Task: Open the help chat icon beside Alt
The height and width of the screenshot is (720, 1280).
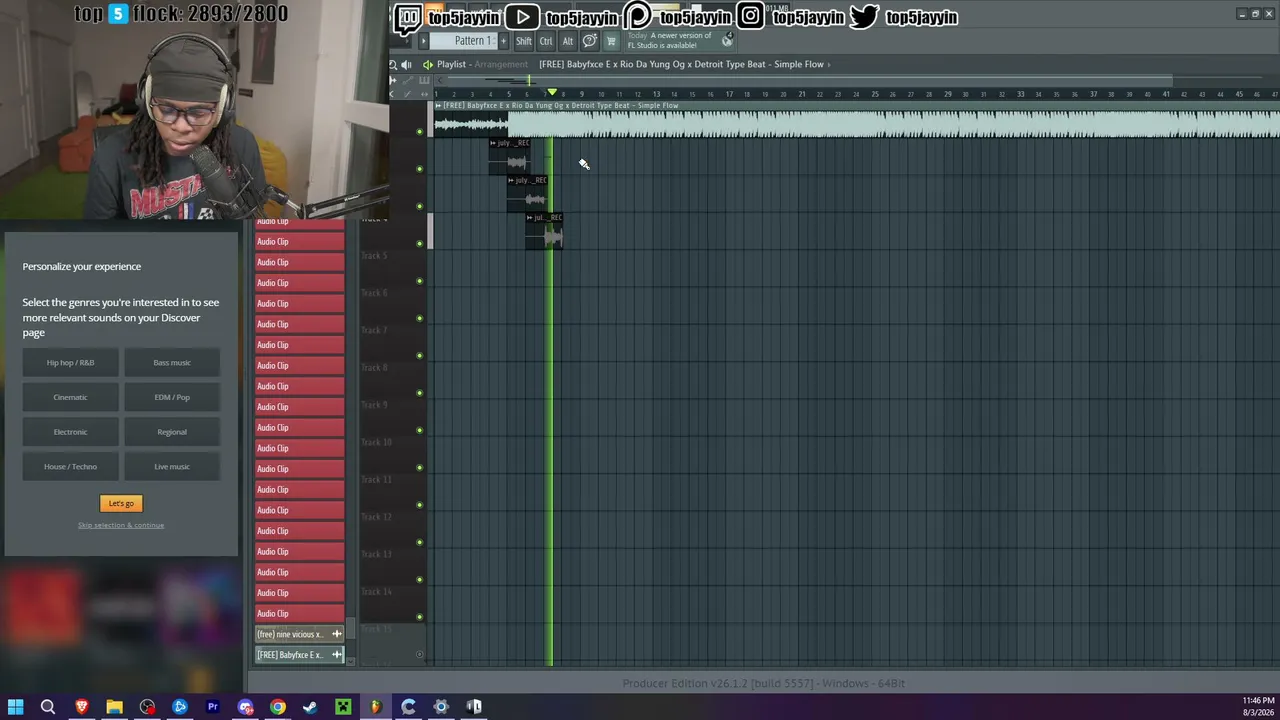Action: click(590, 41)
